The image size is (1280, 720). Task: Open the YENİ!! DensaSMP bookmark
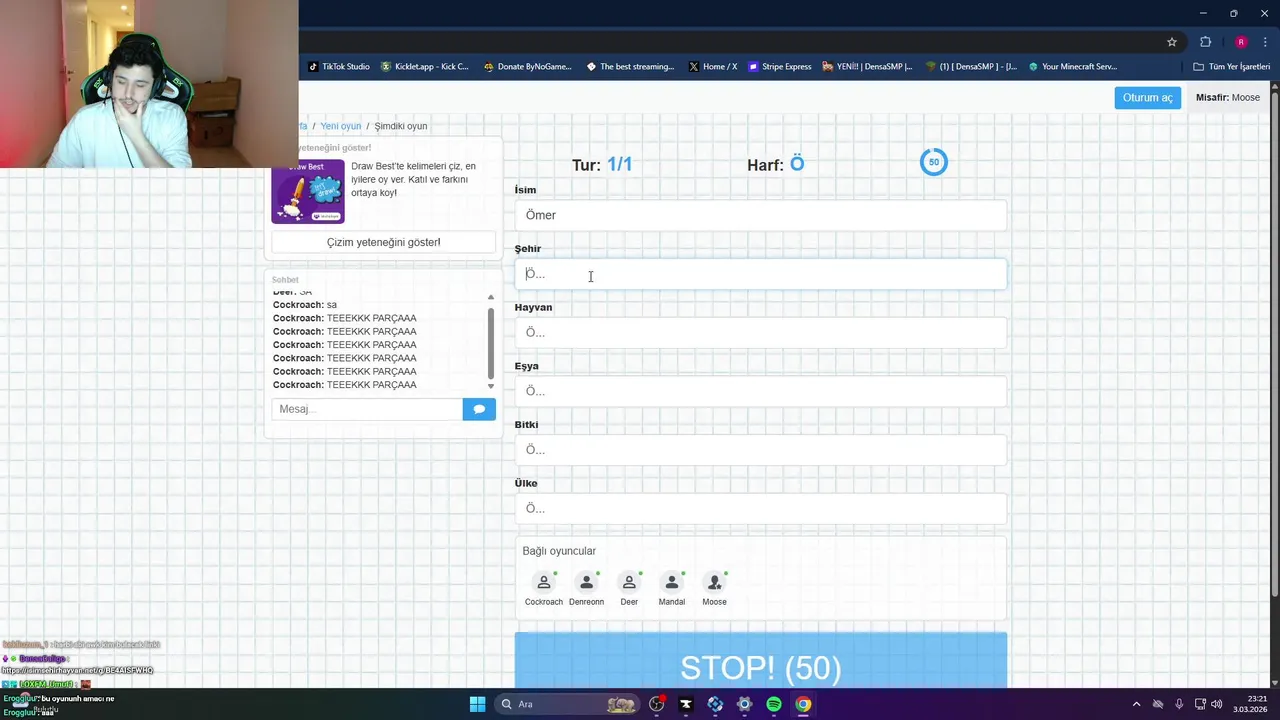[x=867, y=67]
